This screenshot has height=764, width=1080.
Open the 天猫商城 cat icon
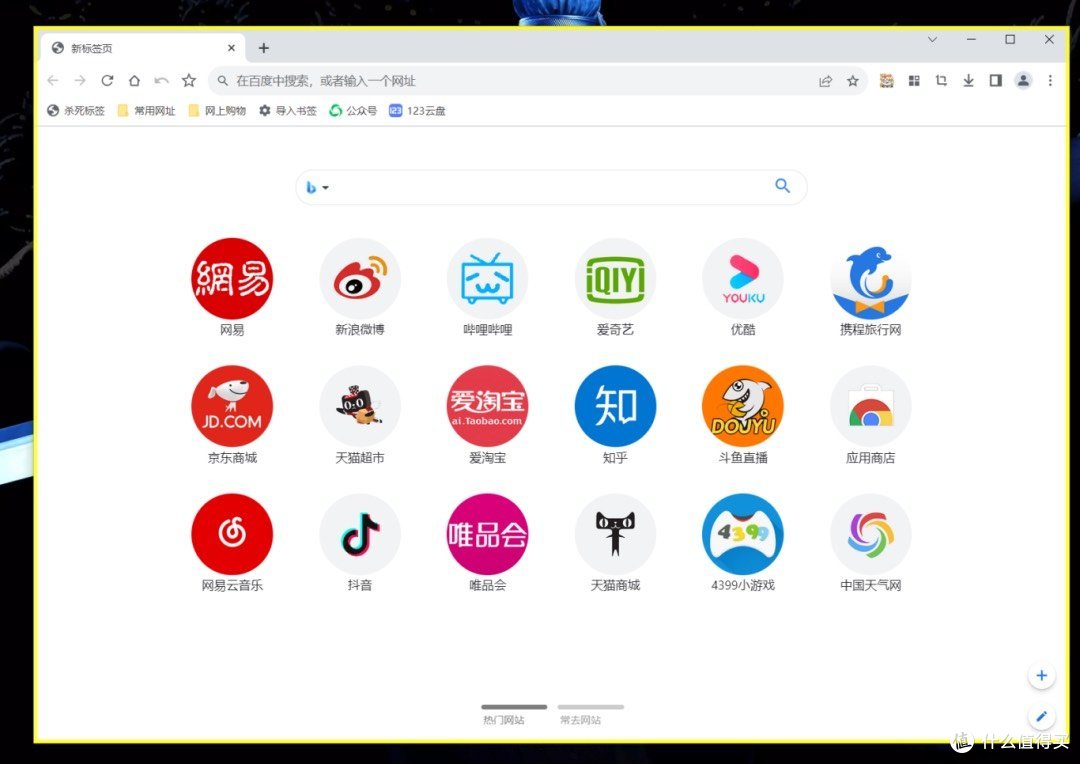[x=615, y=534]
